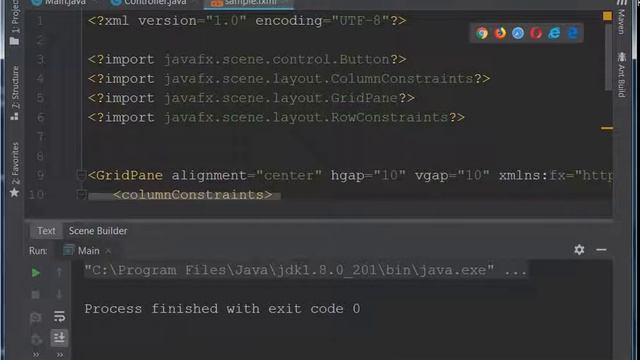This screenshot has width=640, height=360.
Task: Open preview in Opera browser icon
Action: (x=536, y=33)
